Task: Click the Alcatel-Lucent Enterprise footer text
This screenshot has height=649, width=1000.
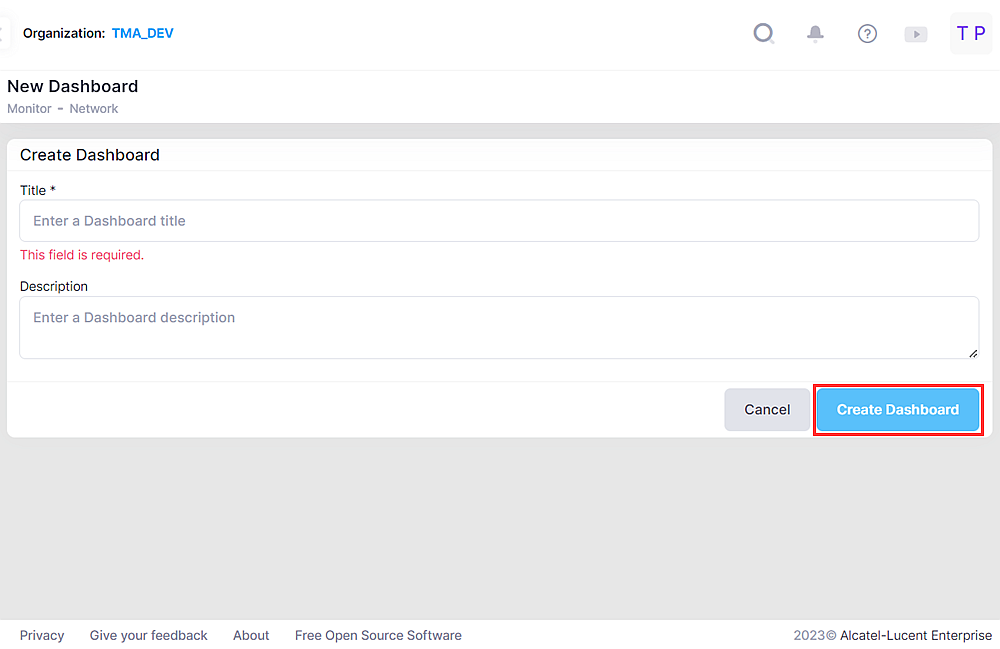Action: (915, 635)
